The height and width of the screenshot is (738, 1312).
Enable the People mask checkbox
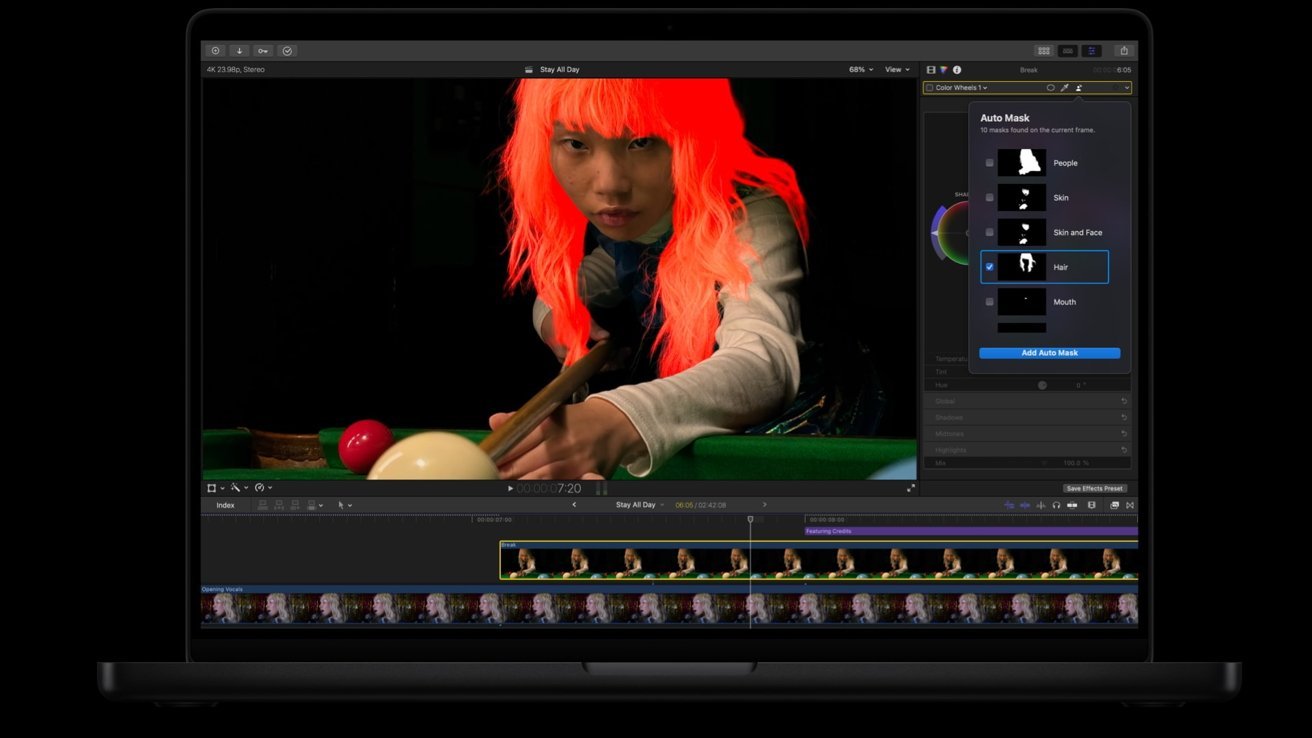pyautogui.click(x=990, y=163)
